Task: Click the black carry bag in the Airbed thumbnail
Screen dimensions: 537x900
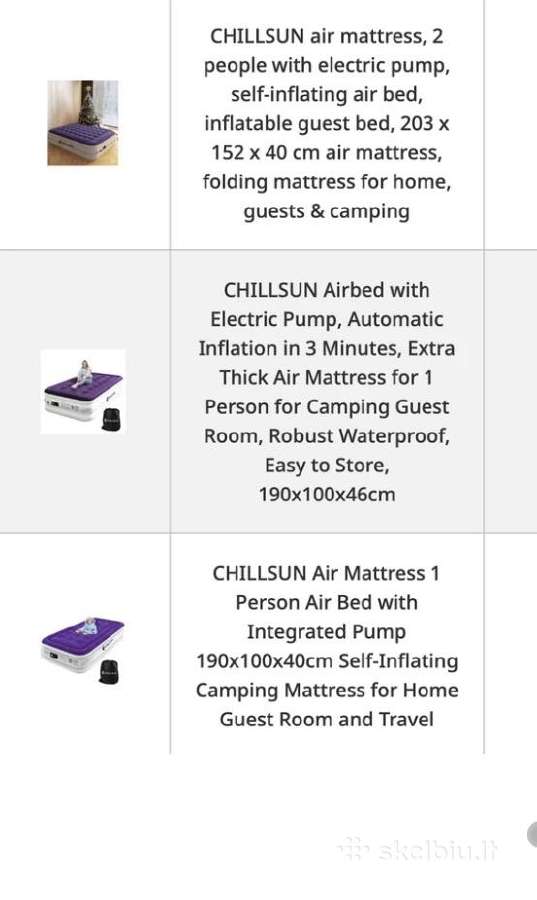Action: (x=111, y=420)
